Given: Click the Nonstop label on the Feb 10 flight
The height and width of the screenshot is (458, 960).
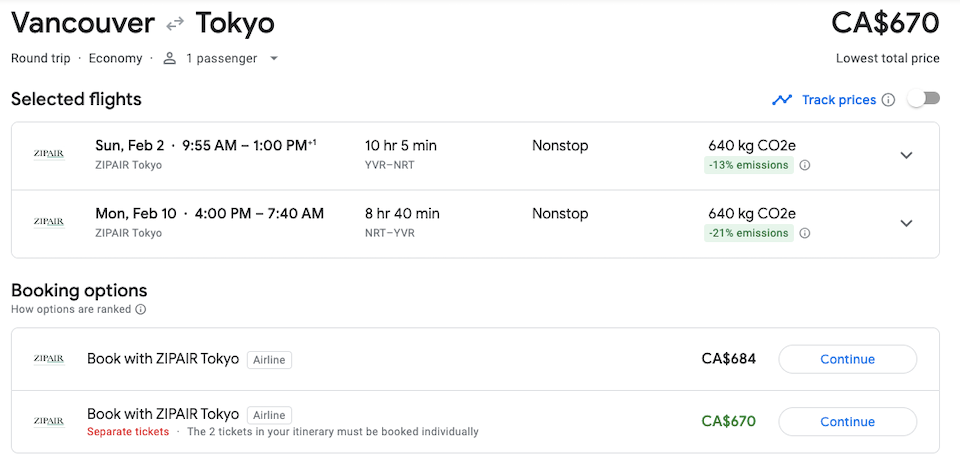Looking at the screenshot, I should tap(560, 214).
